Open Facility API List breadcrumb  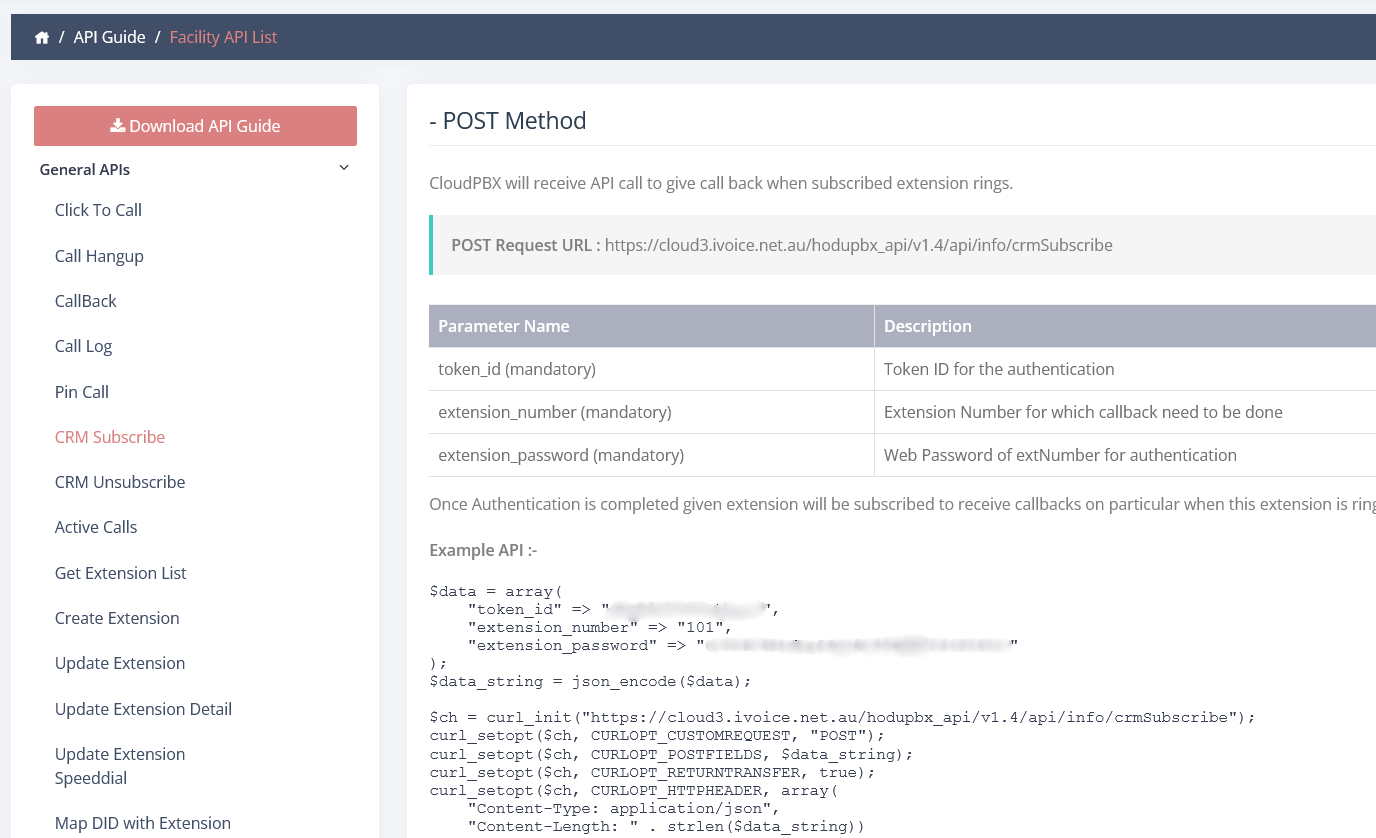pos(223,37)
